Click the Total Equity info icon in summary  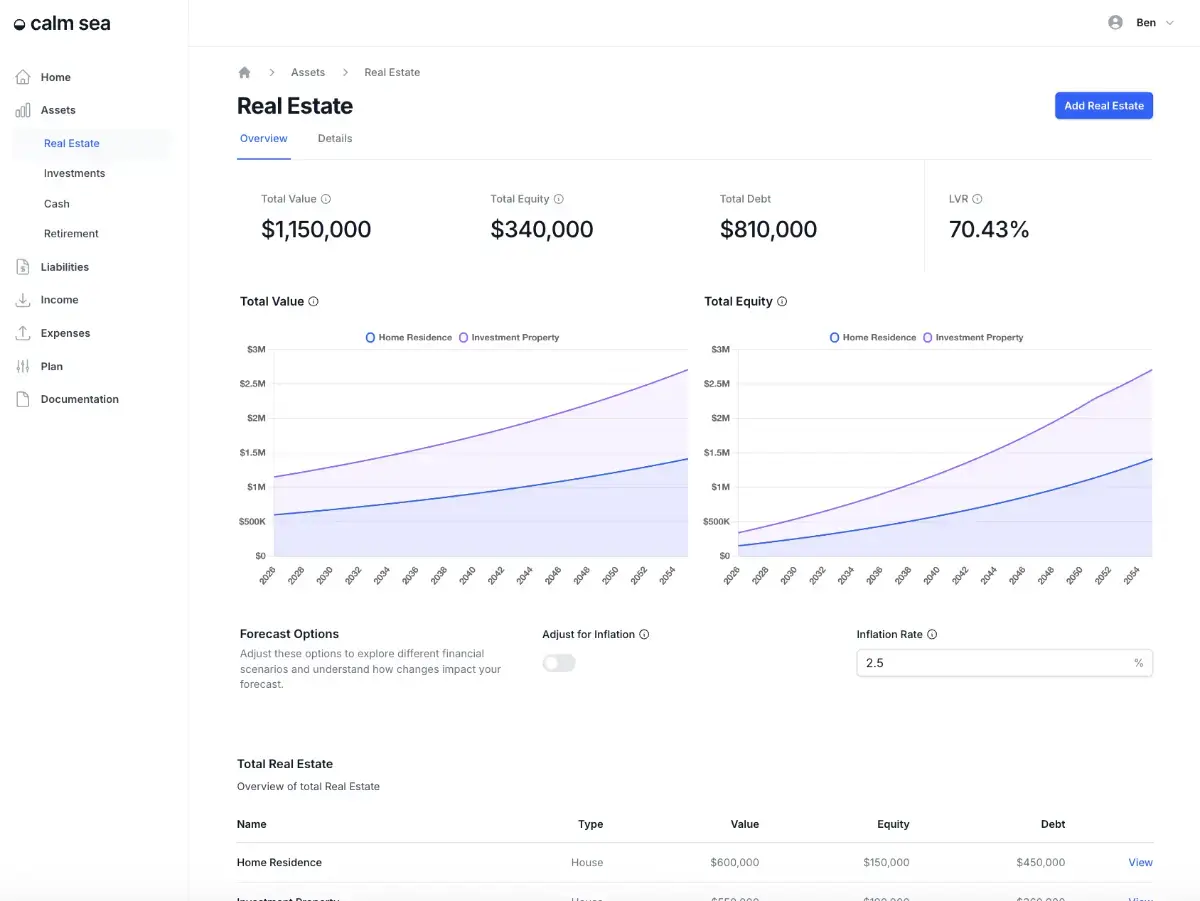coord(559,199)
